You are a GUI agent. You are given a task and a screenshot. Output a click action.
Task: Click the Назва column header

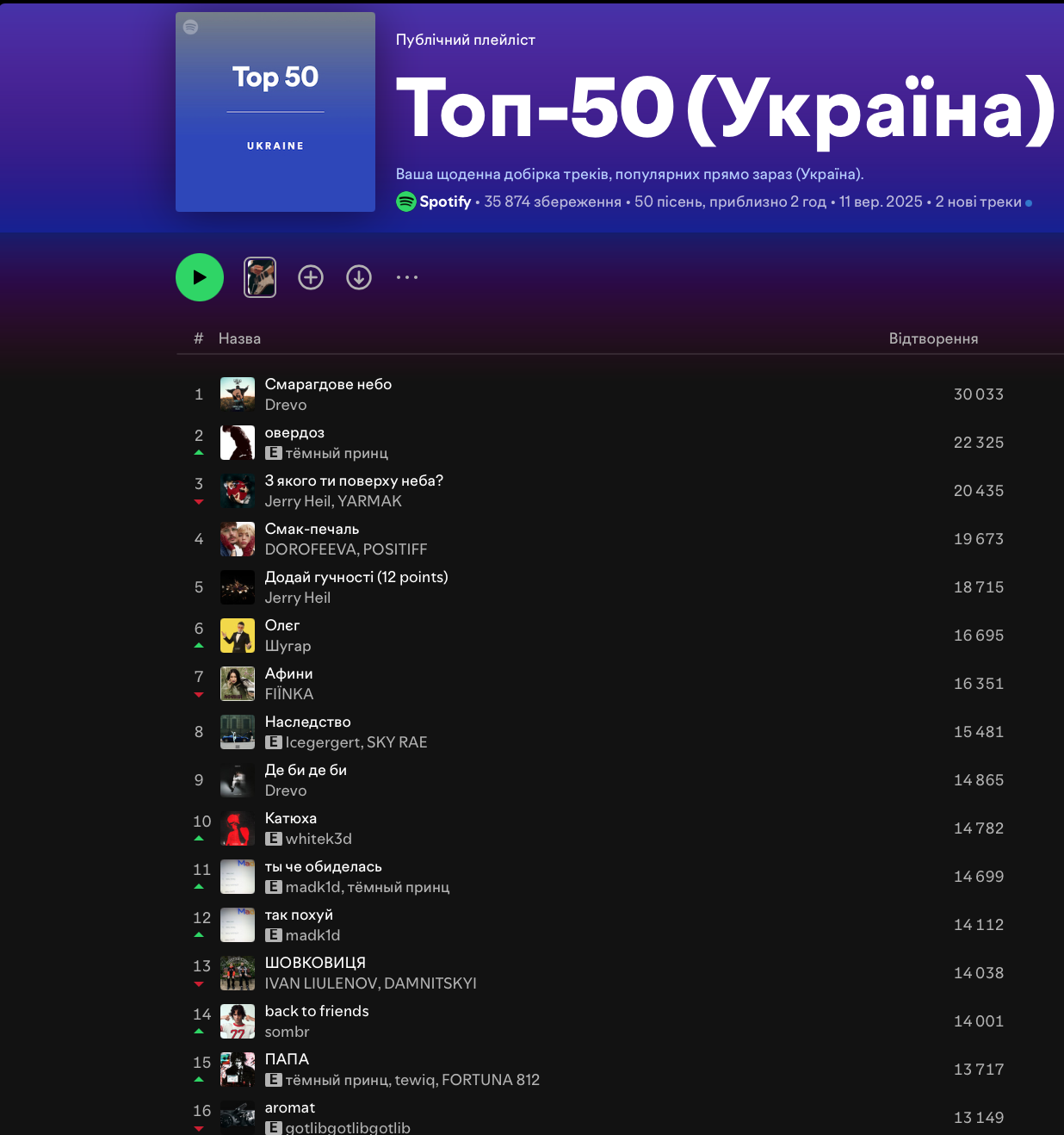[239, 338]
